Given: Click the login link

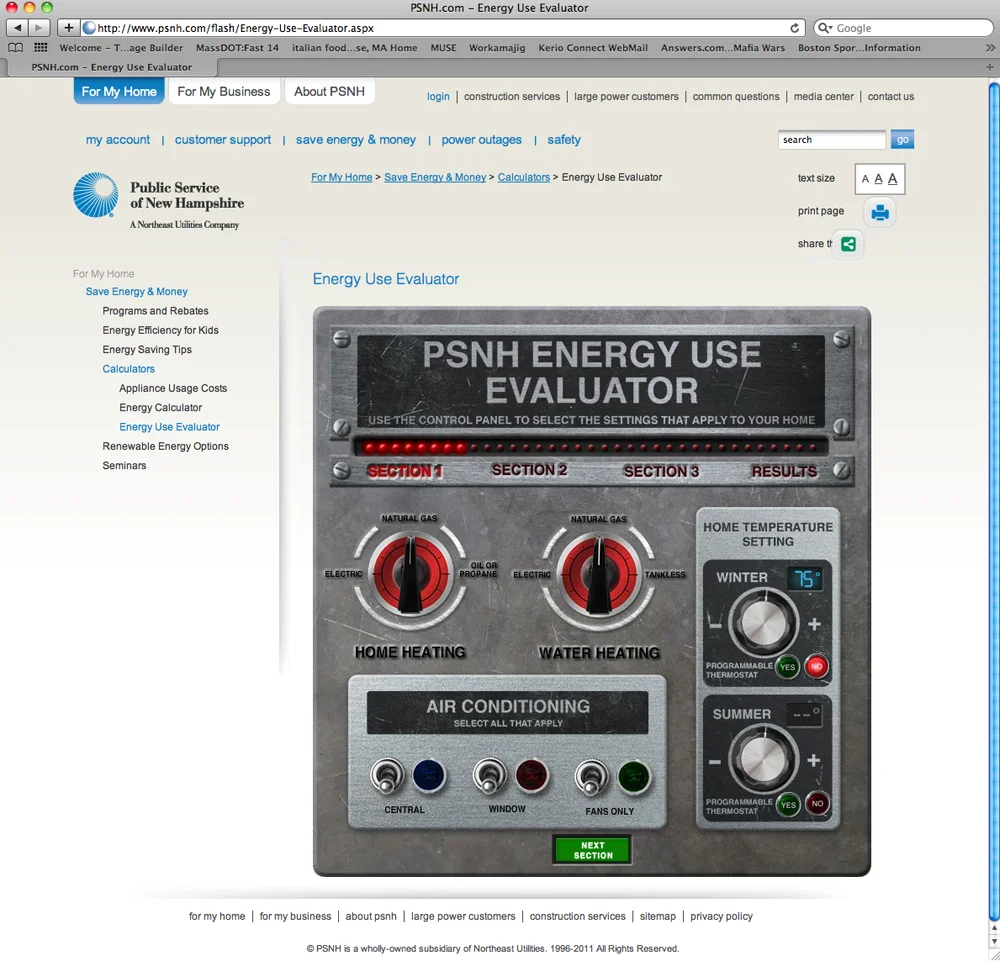Looking at the screenshot, I should tap(438, 96).
